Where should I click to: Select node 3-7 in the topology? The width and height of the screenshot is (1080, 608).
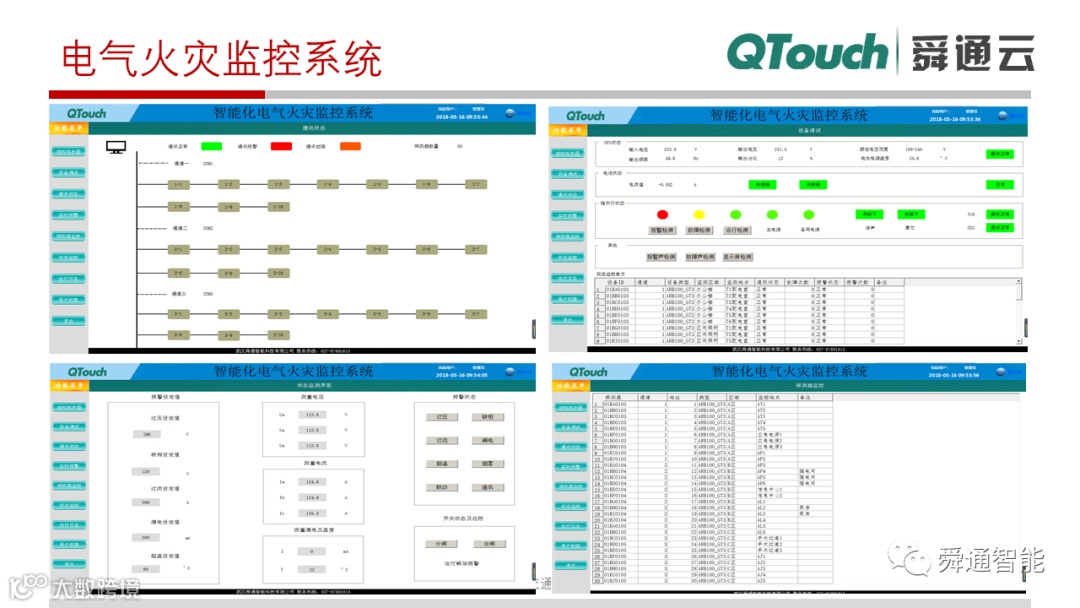(x=476, y=314)
